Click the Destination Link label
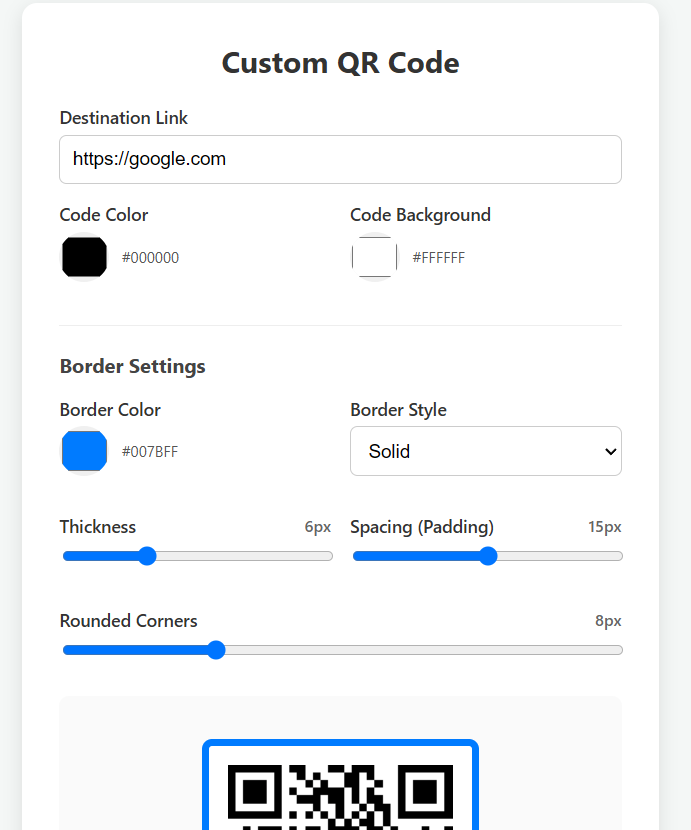The width and height of the screenshot is (691, 830). (123, 118)
